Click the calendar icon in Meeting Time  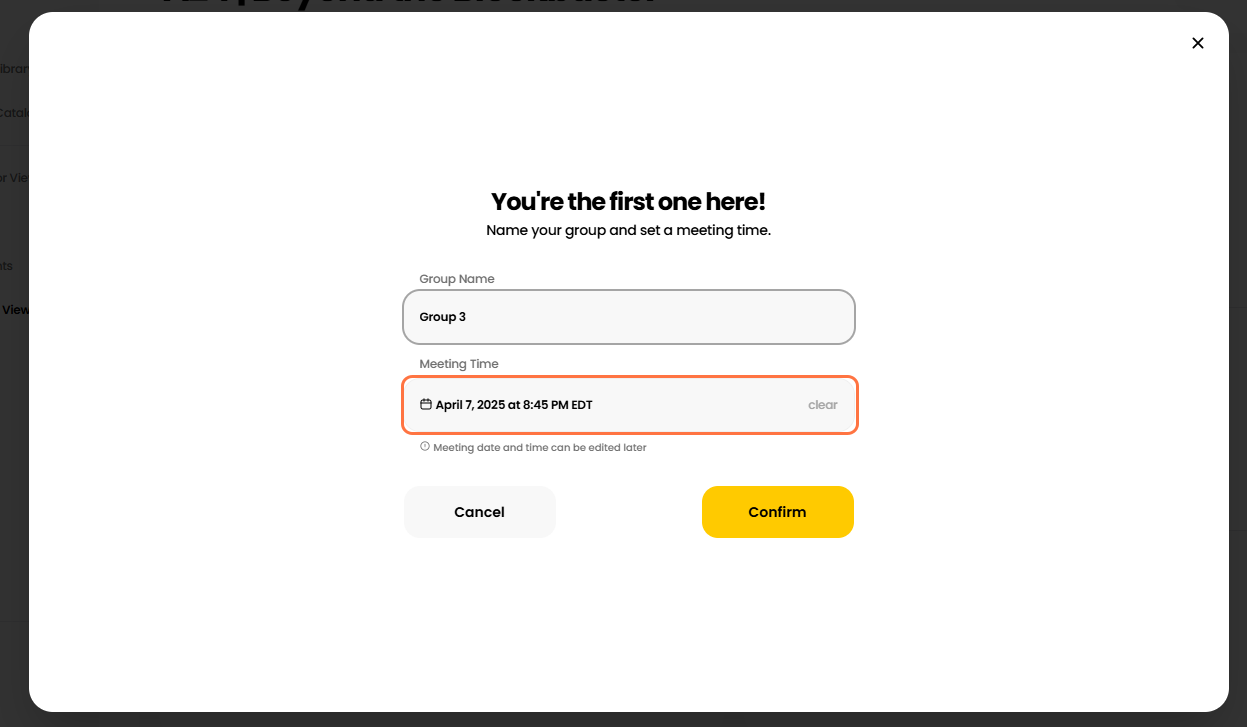click(x=426, y=405)
